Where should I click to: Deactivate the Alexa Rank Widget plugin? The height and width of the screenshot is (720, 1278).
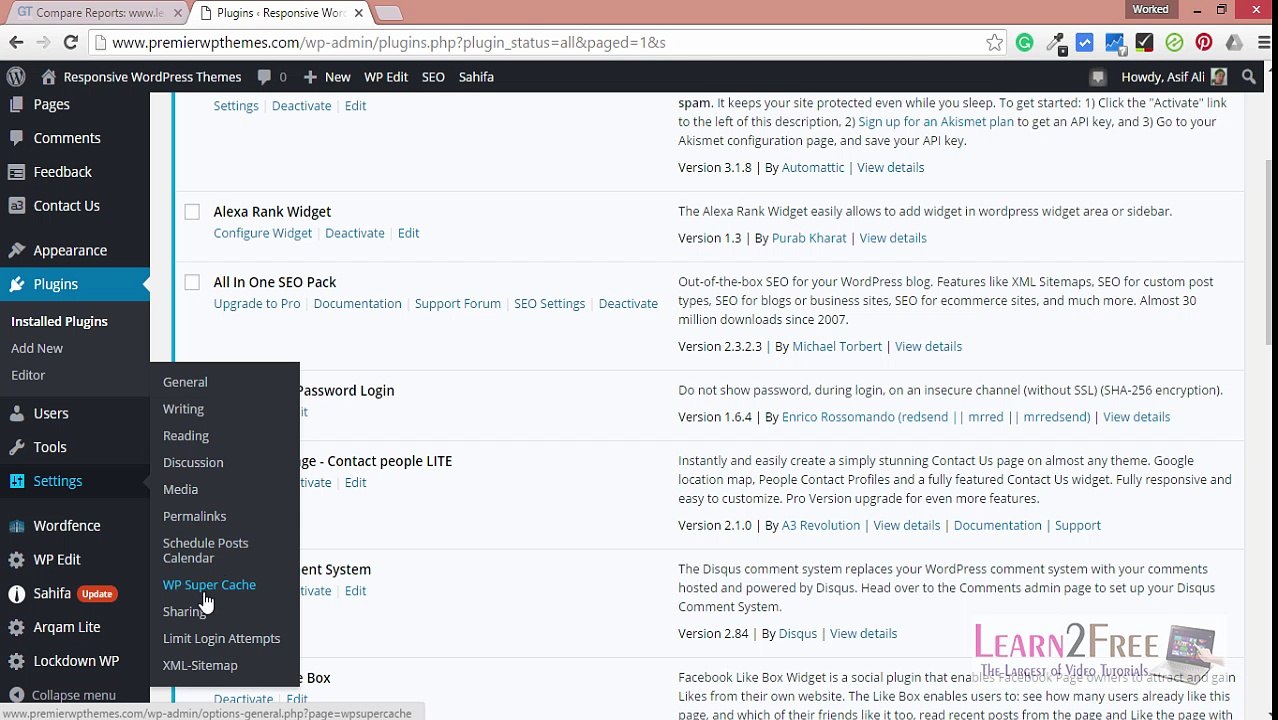tap(355, 233)
